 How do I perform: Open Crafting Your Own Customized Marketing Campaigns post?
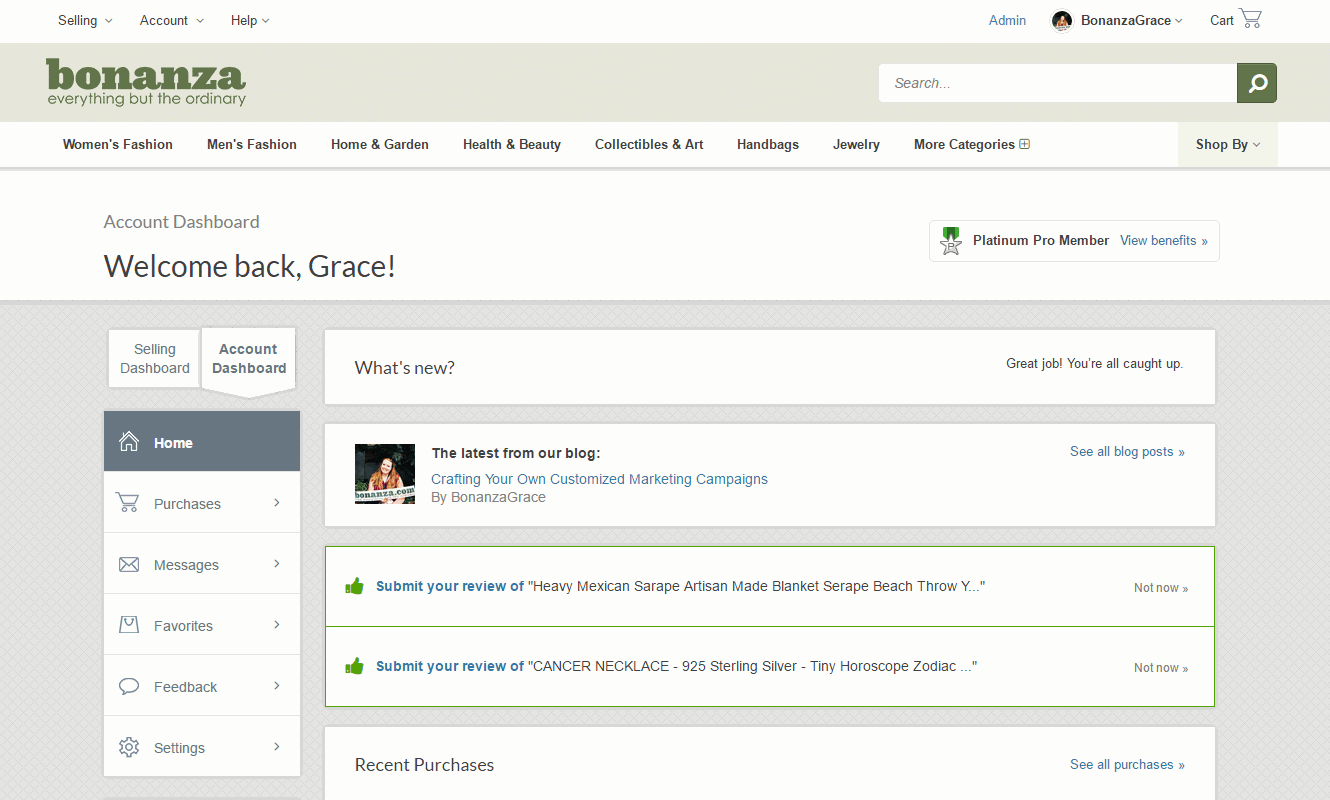coord(599,479)
